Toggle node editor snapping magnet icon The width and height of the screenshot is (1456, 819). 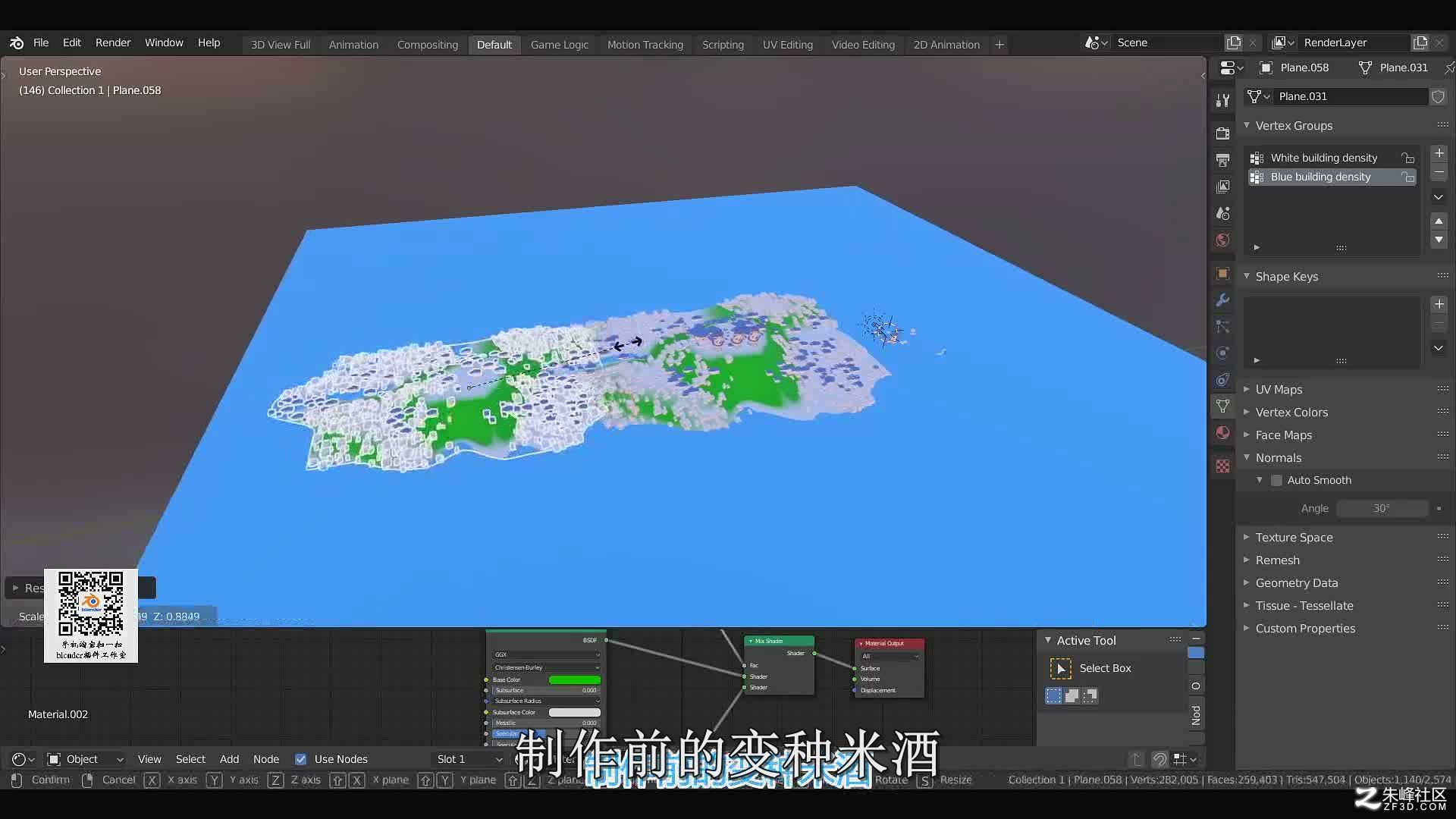[1159, 759]
